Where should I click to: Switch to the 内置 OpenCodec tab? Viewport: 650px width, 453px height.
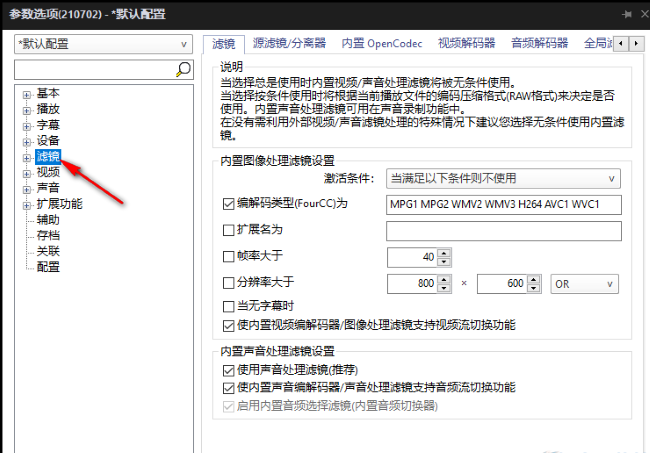(382, 44)
